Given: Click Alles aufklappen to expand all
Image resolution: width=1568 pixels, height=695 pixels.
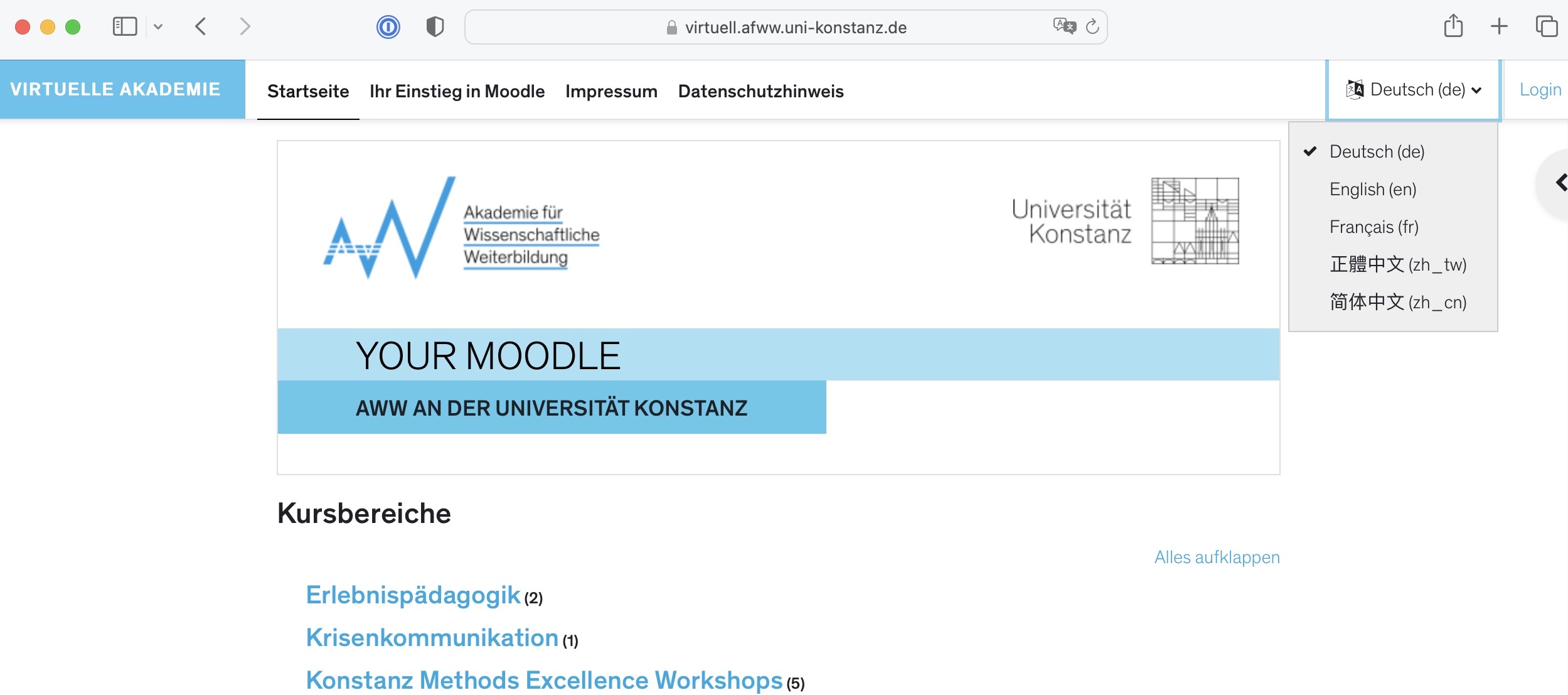Looking at the screenshot, I should [x=1217, y=557].
